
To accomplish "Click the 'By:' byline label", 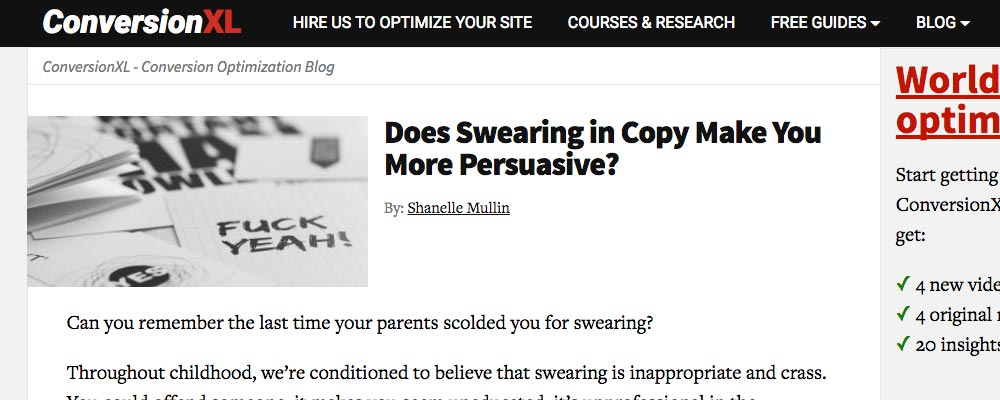I will click(x=394, y=208).
